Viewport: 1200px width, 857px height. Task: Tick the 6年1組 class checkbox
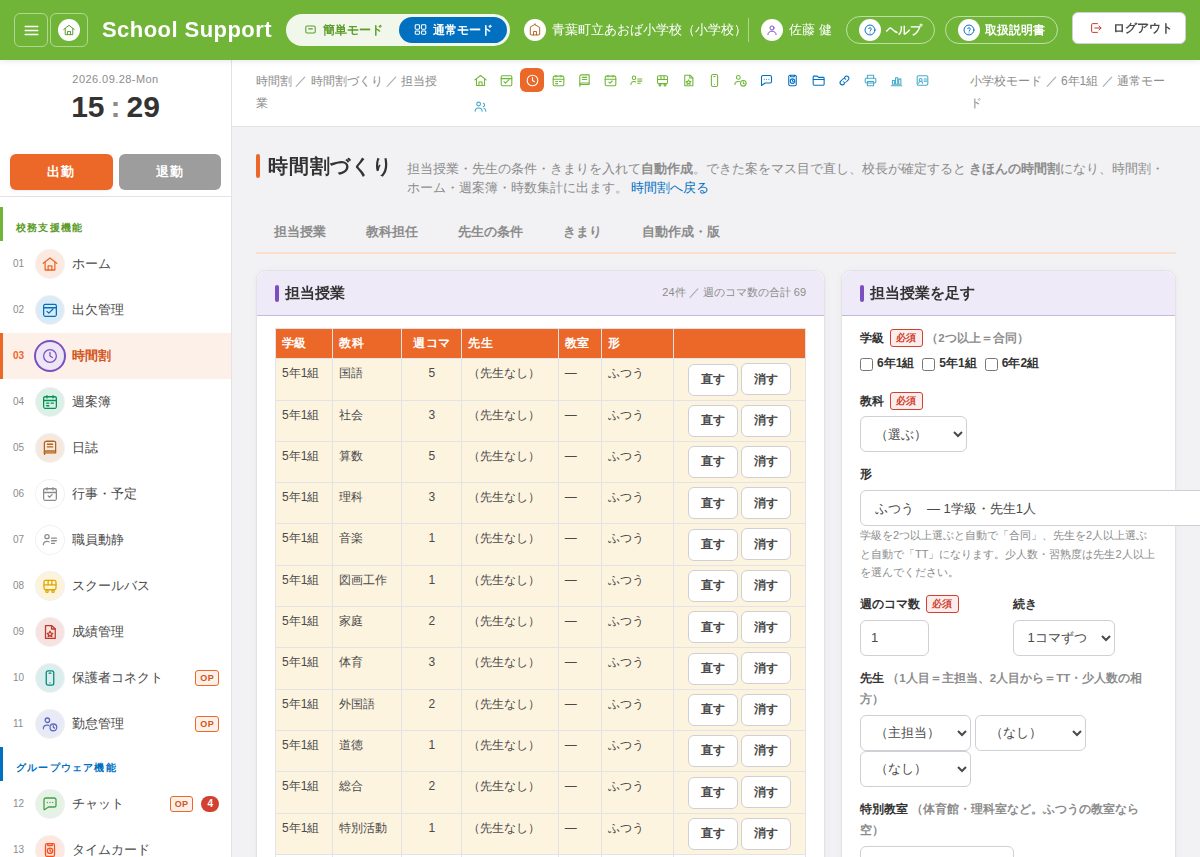[x=867, y=364]
